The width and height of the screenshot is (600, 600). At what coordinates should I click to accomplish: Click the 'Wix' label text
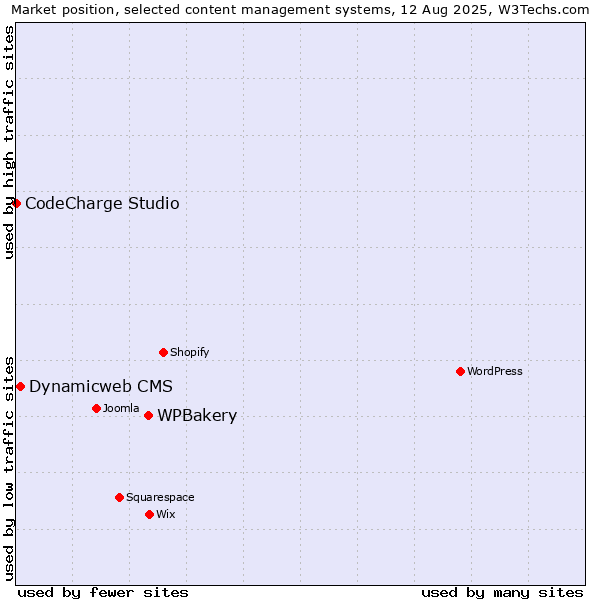166,514
